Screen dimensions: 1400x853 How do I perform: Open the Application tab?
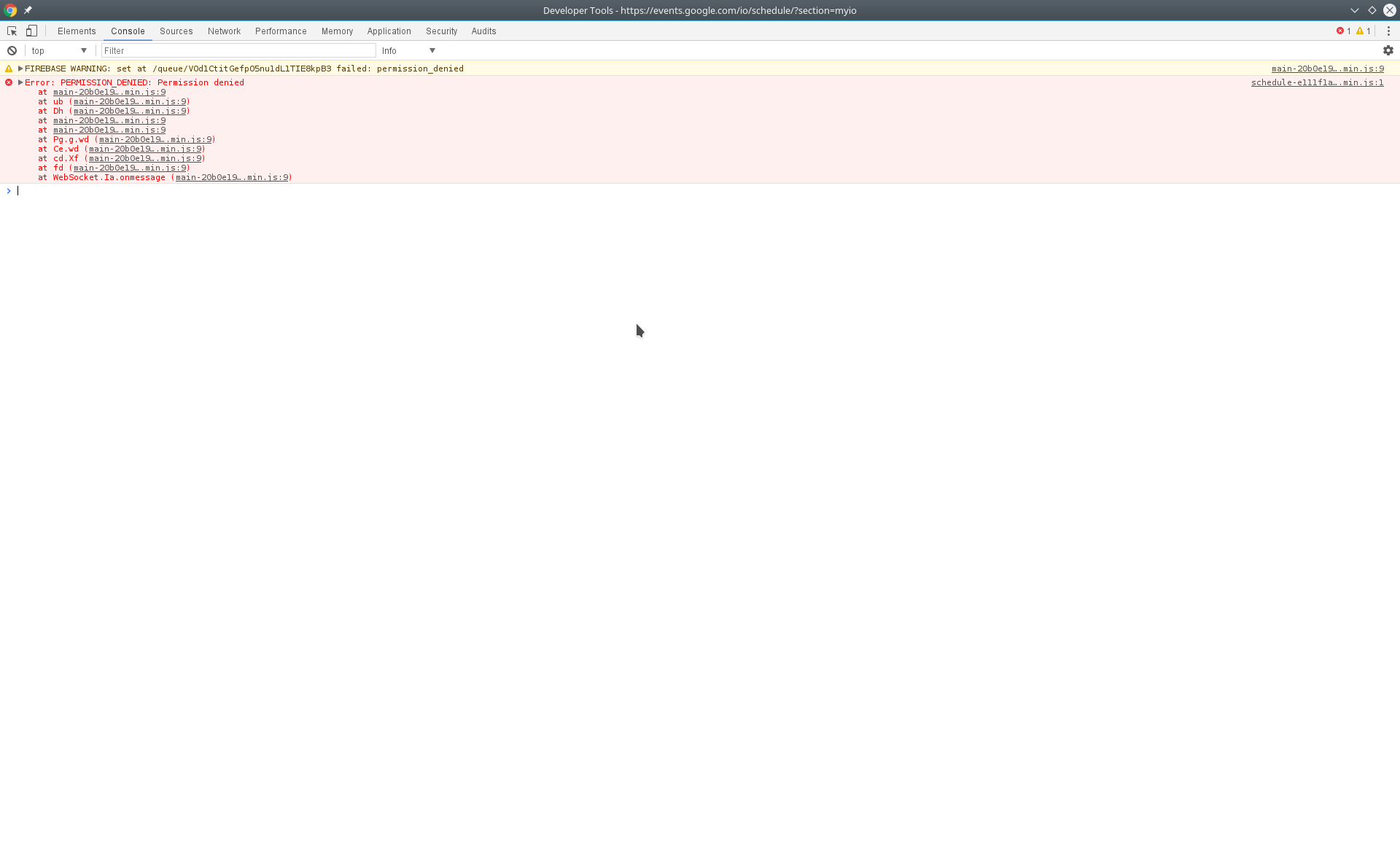click(x=389, y=31)
